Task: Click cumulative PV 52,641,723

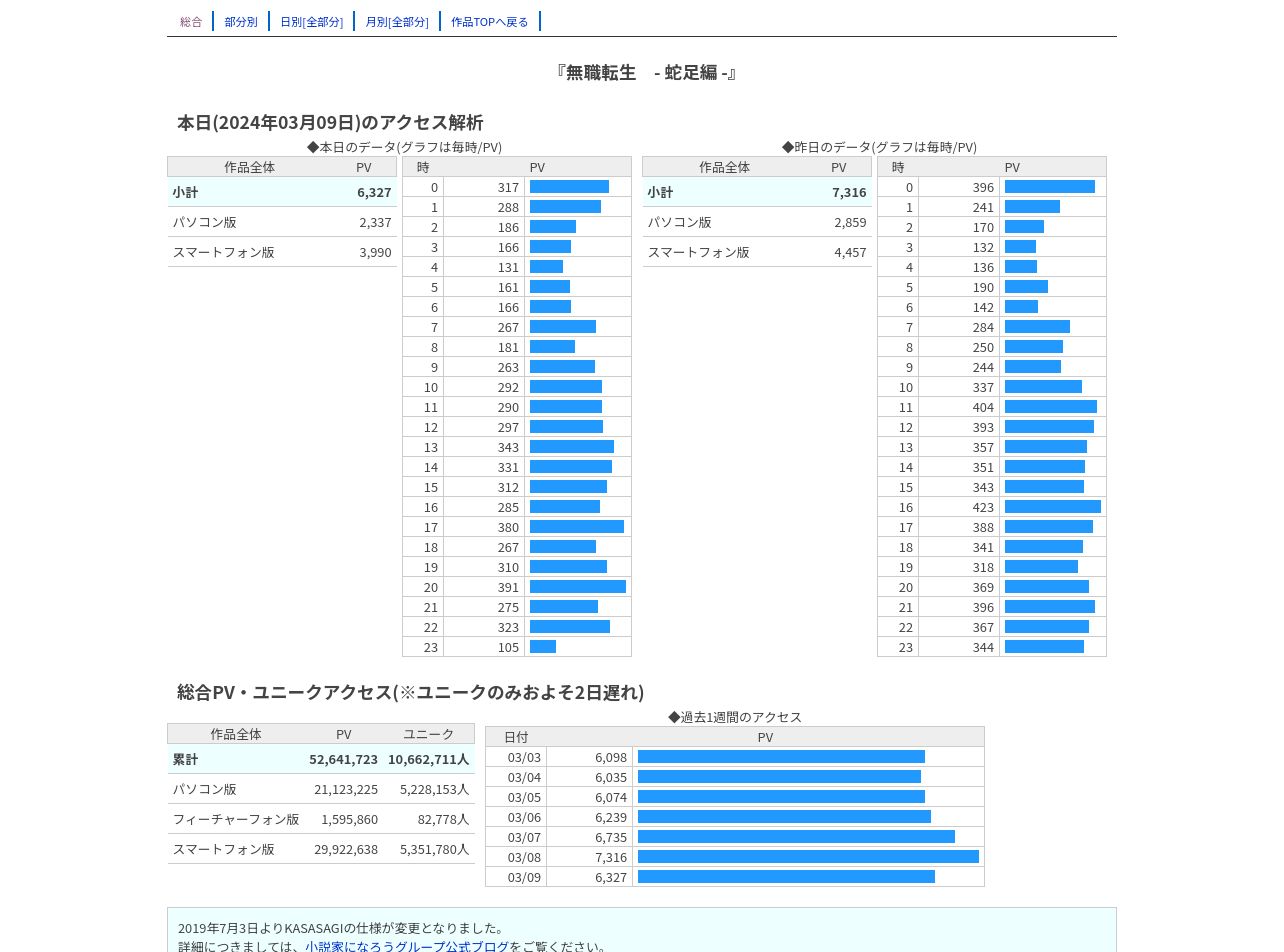Action: point(343,759)
